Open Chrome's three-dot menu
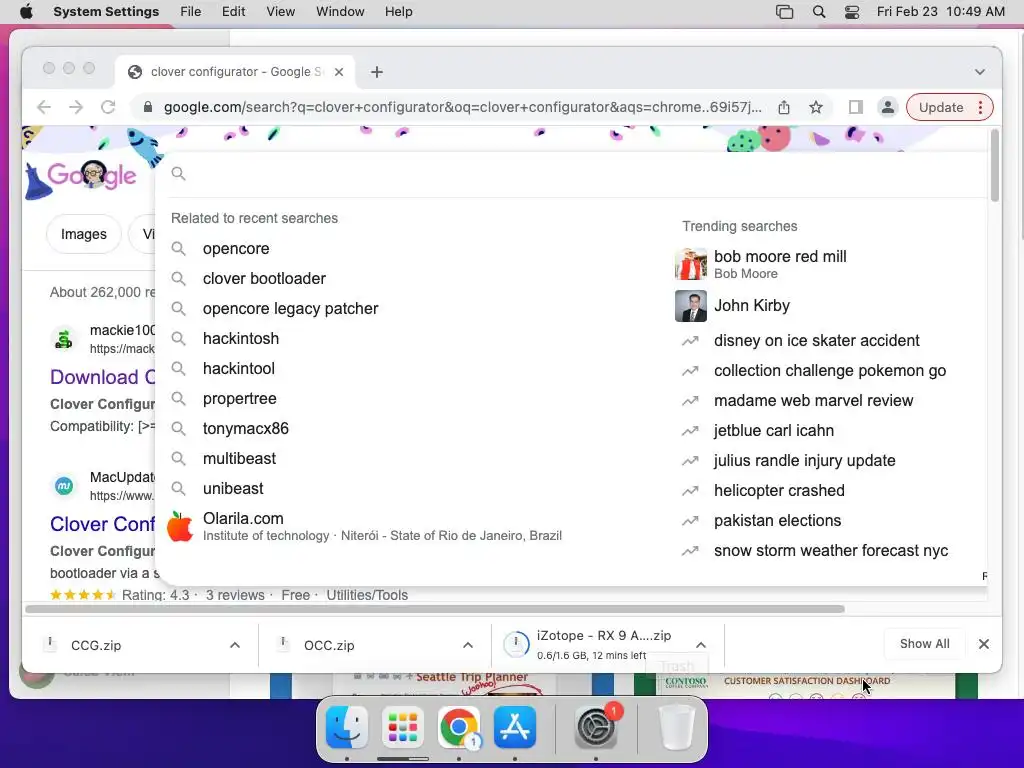The image size is (1024, 768). pyautogui.click(x=980, y=108)
